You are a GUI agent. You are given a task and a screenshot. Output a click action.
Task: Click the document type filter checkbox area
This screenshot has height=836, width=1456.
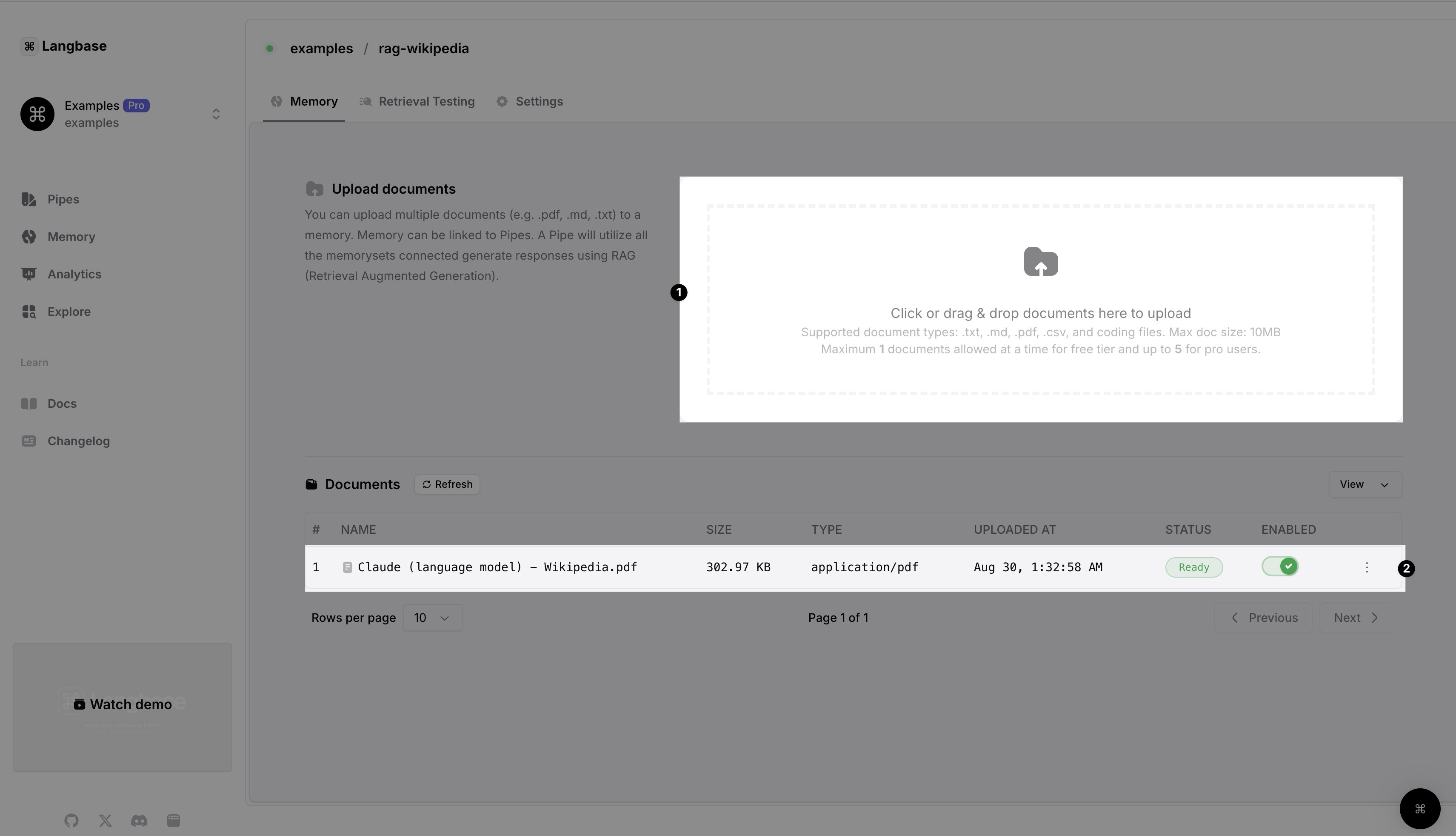(826, 528)
